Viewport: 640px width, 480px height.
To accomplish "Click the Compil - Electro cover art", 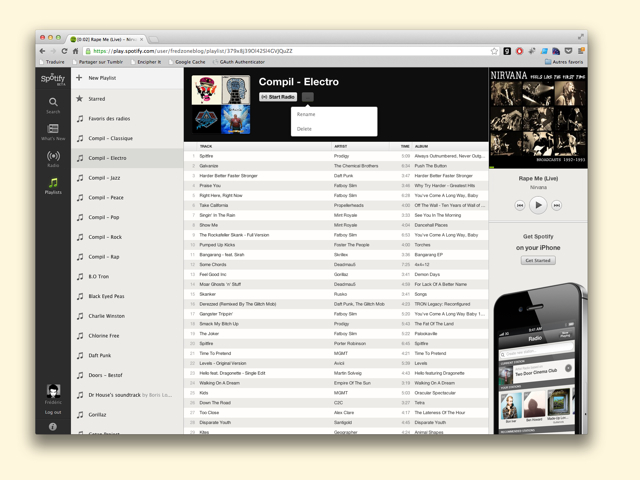I will pyautogui.click(x=221, y=104).
